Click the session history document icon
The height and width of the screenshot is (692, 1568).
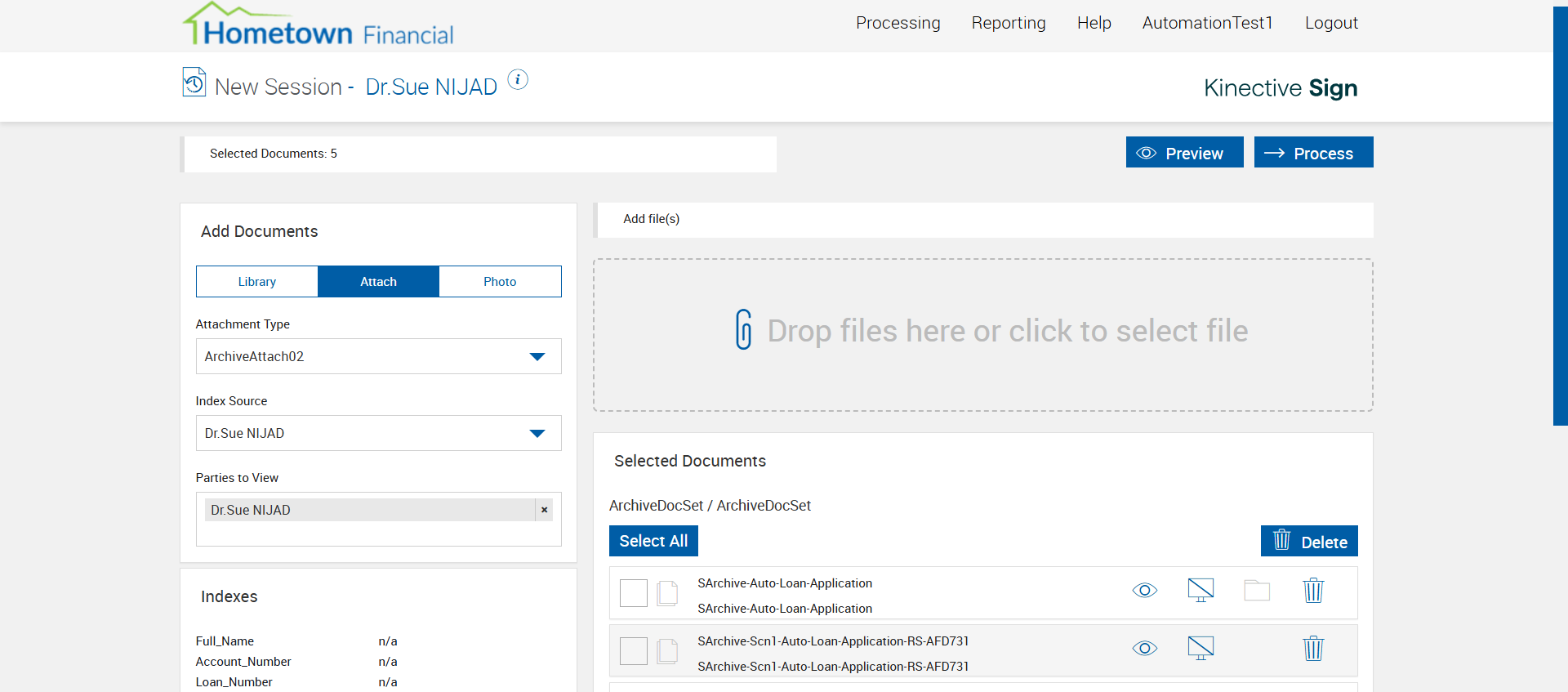[x=194, y=82]
